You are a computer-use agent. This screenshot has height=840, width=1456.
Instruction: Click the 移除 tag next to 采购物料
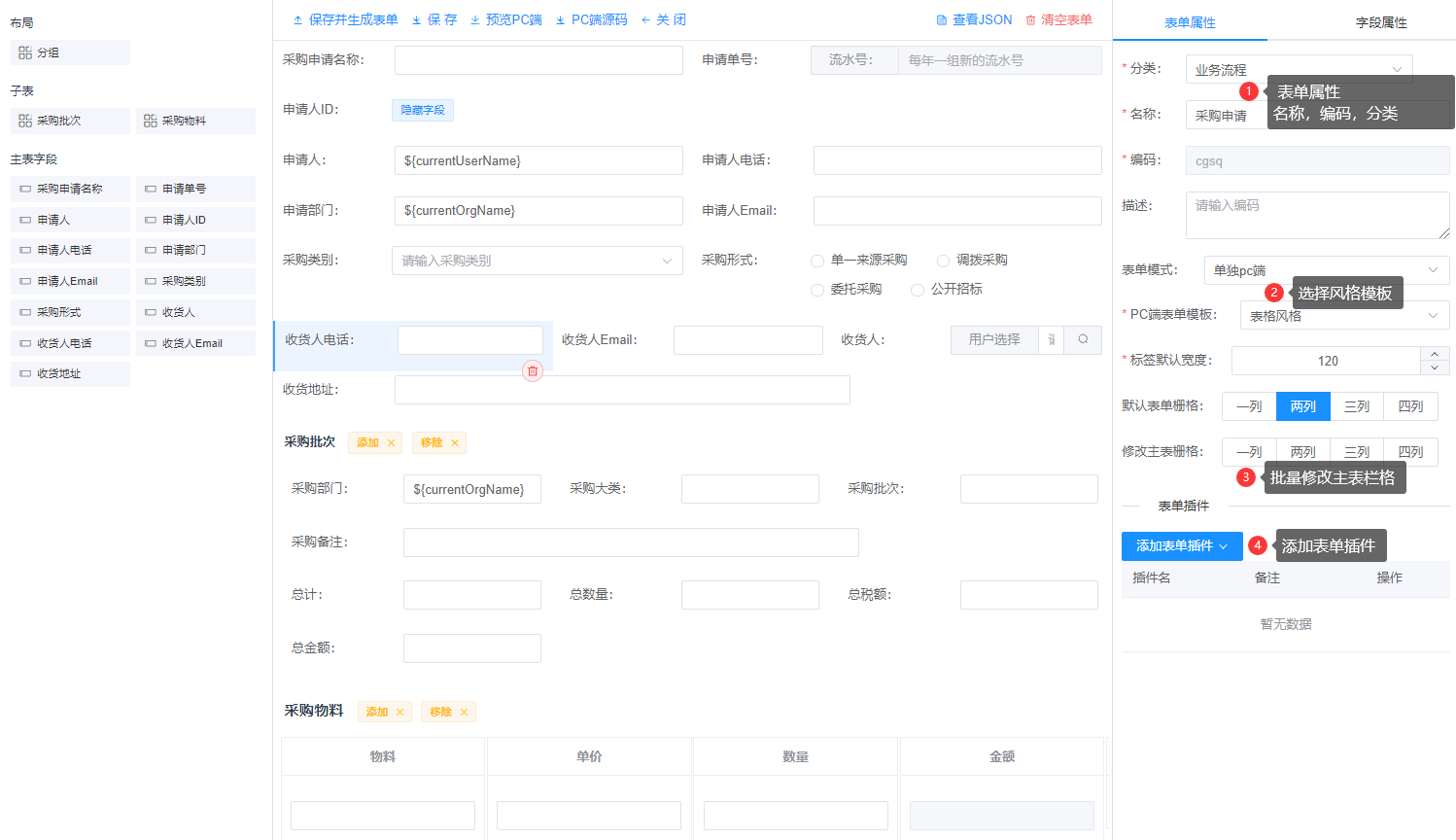click(x=448, y=712)
